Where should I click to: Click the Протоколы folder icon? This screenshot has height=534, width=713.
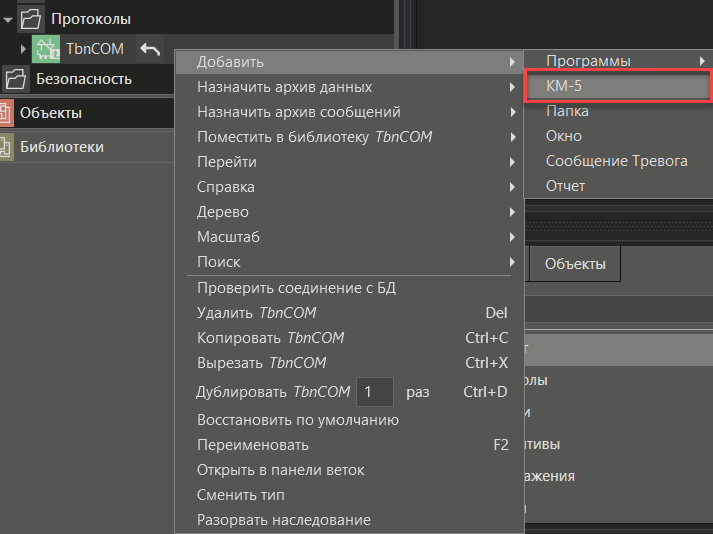coord(30,18)
